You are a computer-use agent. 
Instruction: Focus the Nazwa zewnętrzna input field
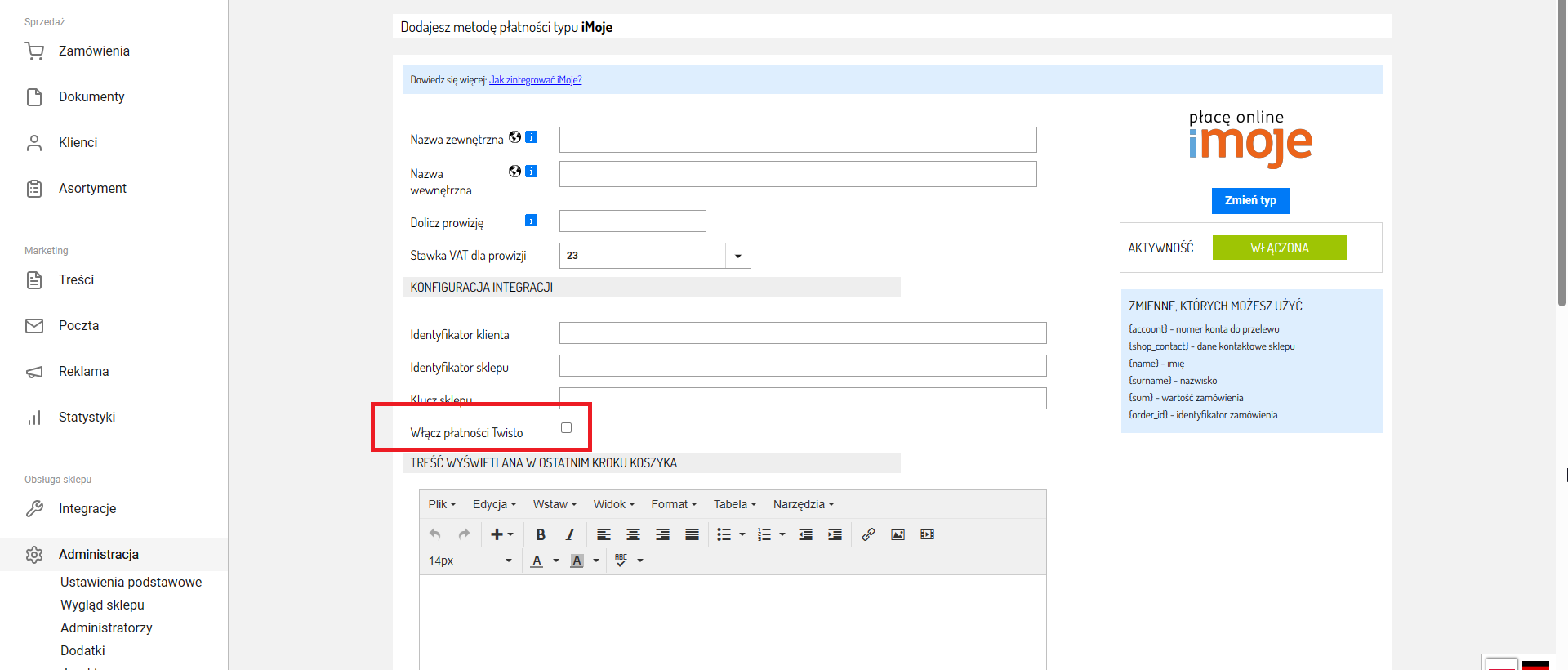(798, 140)
